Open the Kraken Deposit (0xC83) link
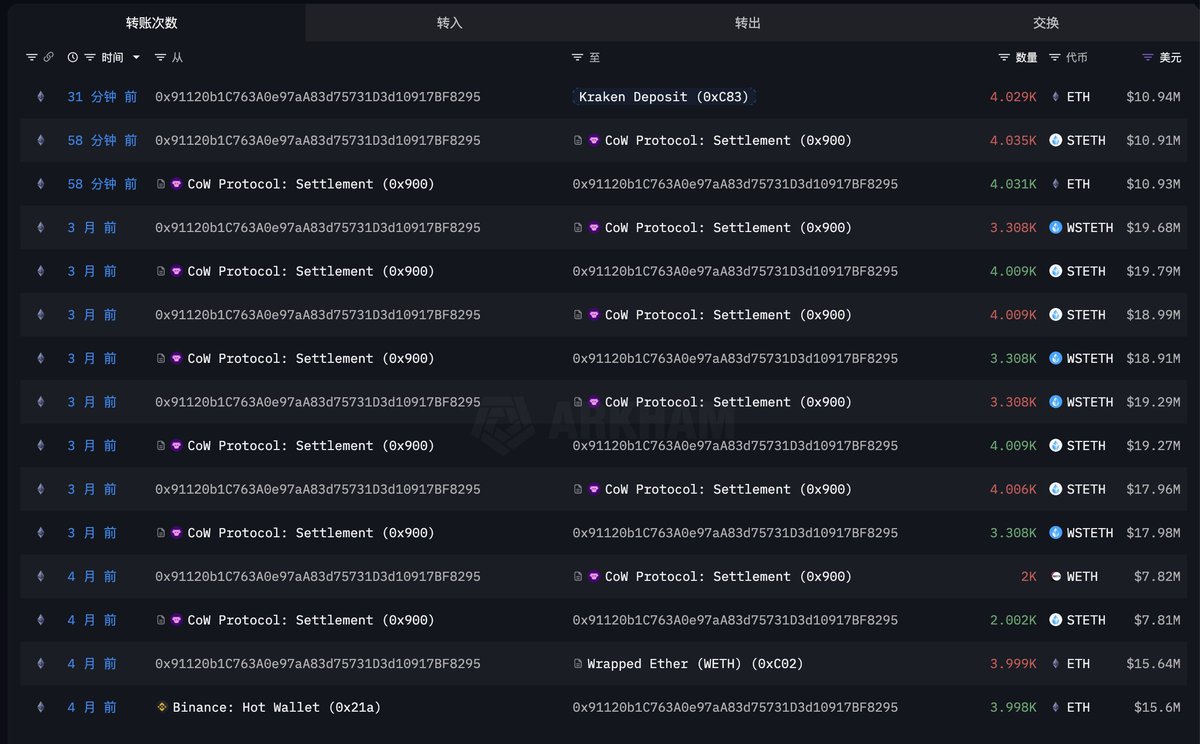 [x=663, y=97]
